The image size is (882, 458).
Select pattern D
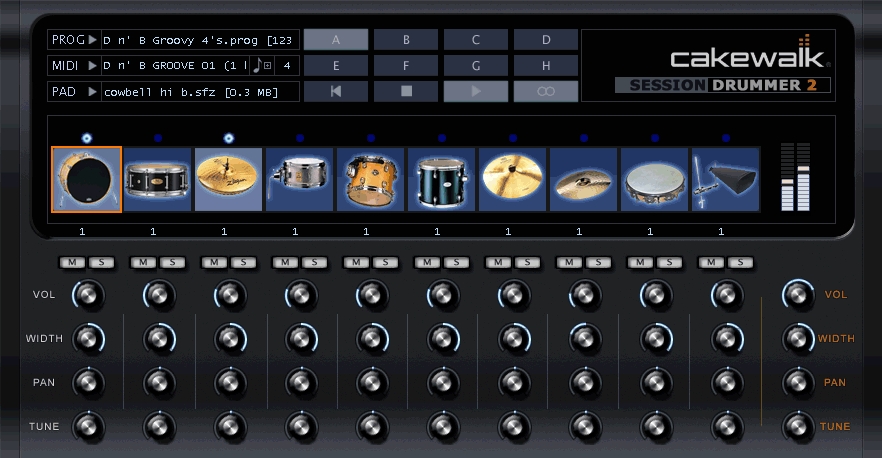point(546,40)
